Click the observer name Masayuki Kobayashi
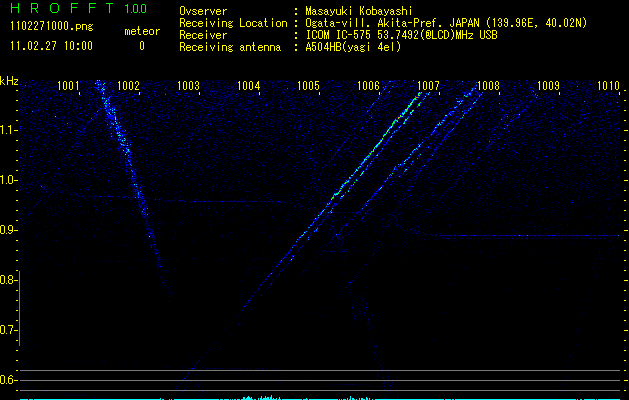Image resolution: width=629 pixels, height=400 pixels. pos(359,11)
